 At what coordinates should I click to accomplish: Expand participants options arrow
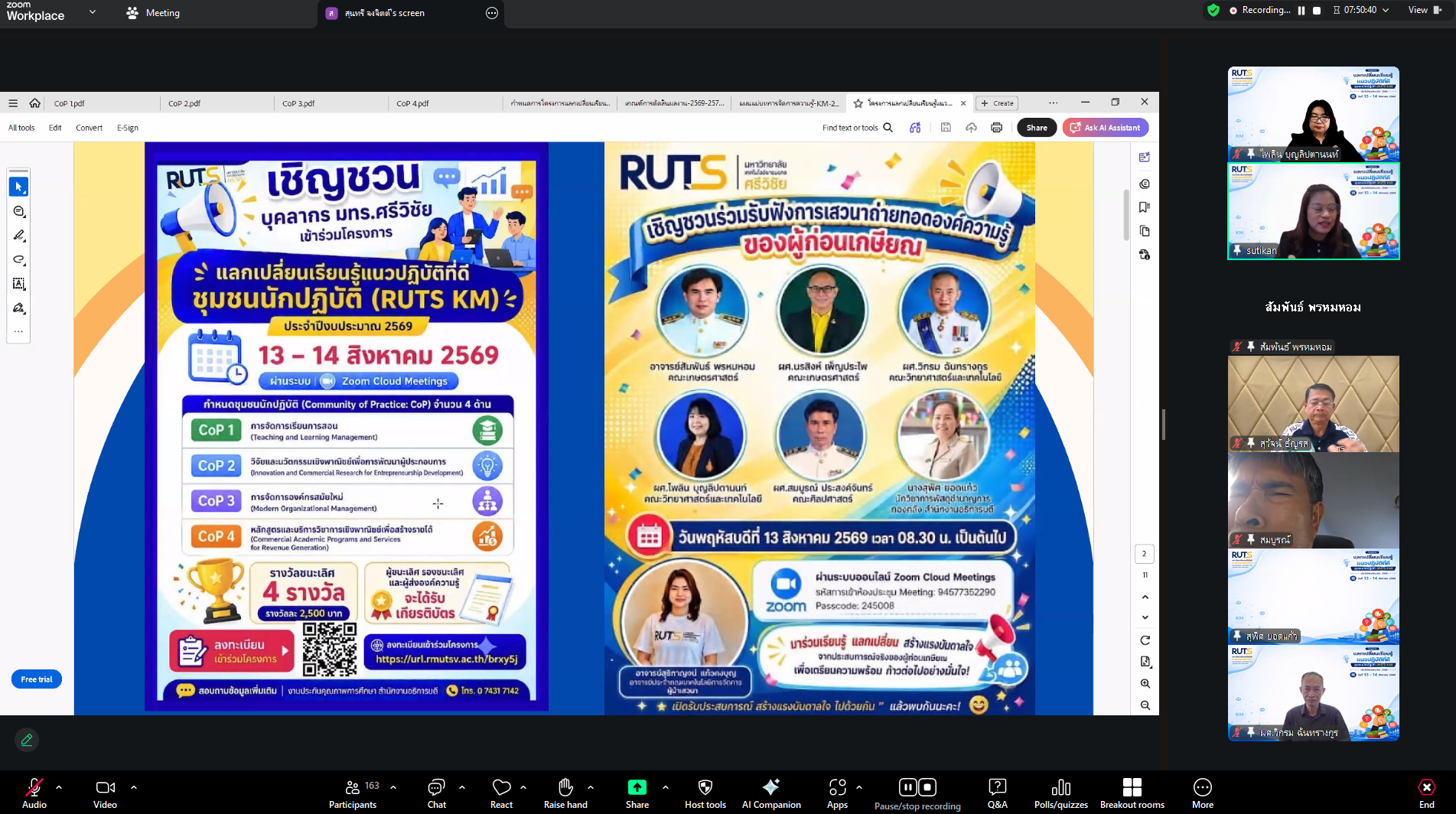[393, 786]
